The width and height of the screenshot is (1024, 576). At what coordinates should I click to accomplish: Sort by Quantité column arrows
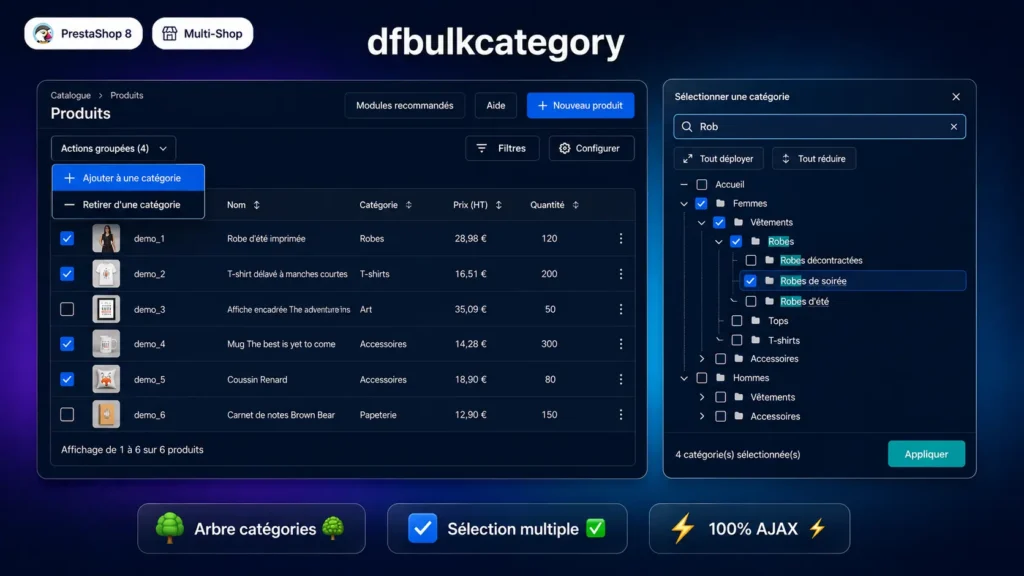point(575,205)
